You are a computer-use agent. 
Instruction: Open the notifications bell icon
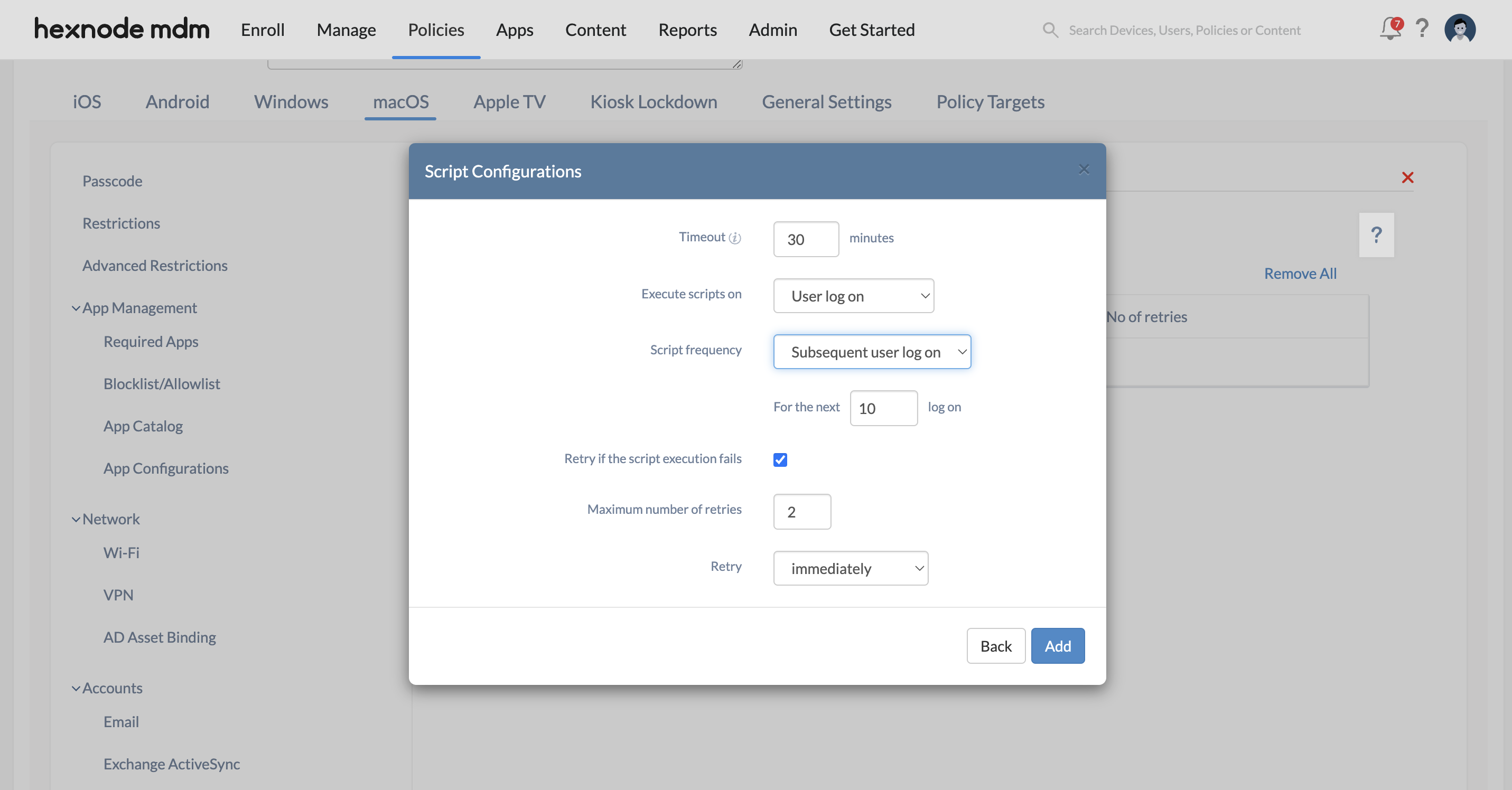click(1390, 29)
